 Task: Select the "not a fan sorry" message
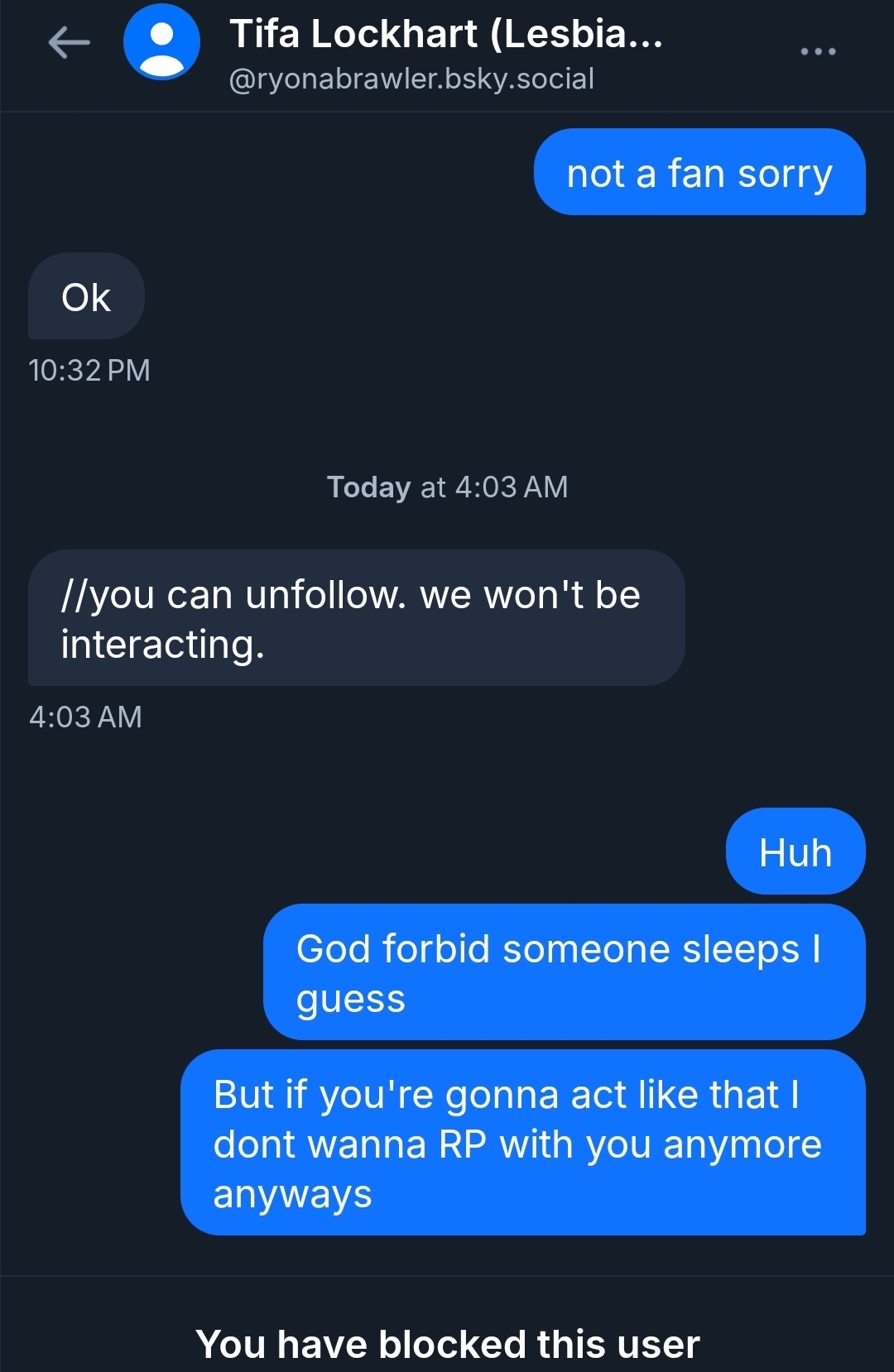pos(699,173)
